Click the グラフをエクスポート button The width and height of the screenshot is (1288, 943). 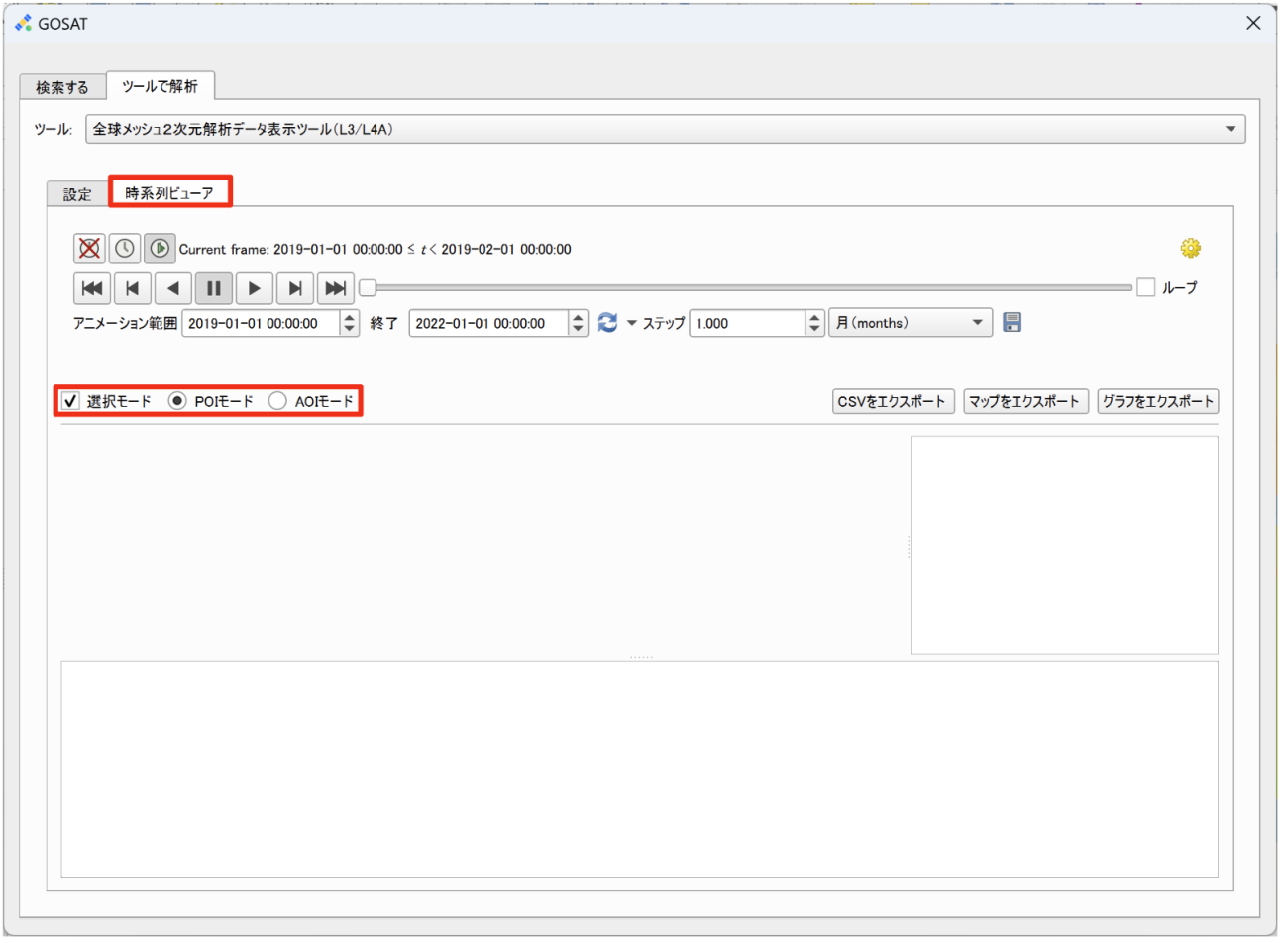tap(1157, 401)
